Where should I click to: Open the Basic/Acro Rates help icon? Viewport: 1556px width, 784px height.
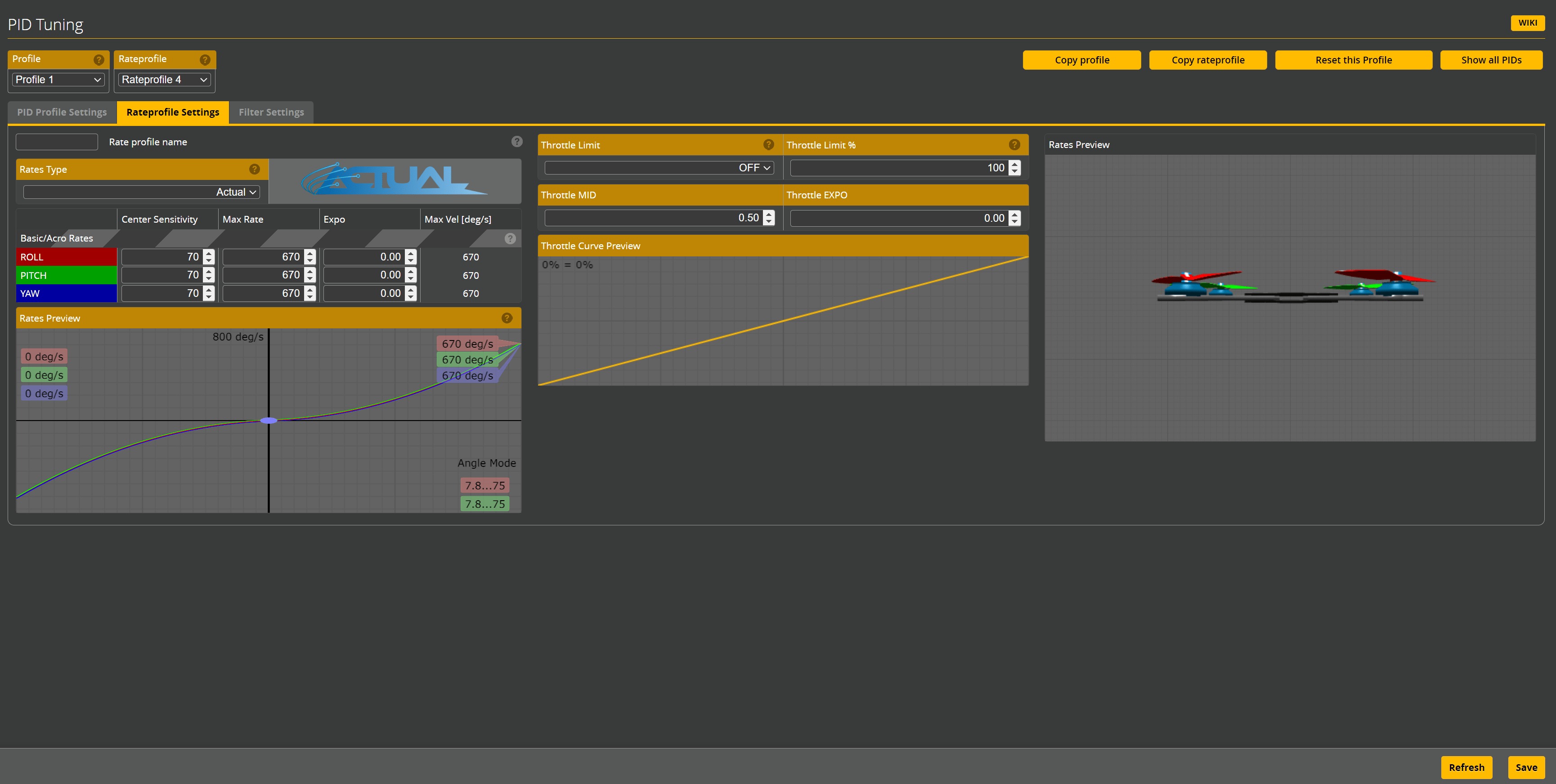tap(511, 238)
